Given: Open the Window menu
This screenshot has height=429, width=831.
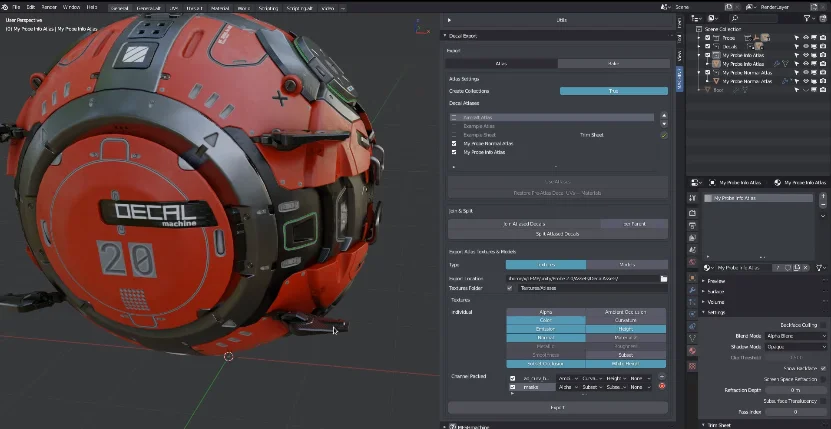Looking at the screenshot, I should point(71,7).
